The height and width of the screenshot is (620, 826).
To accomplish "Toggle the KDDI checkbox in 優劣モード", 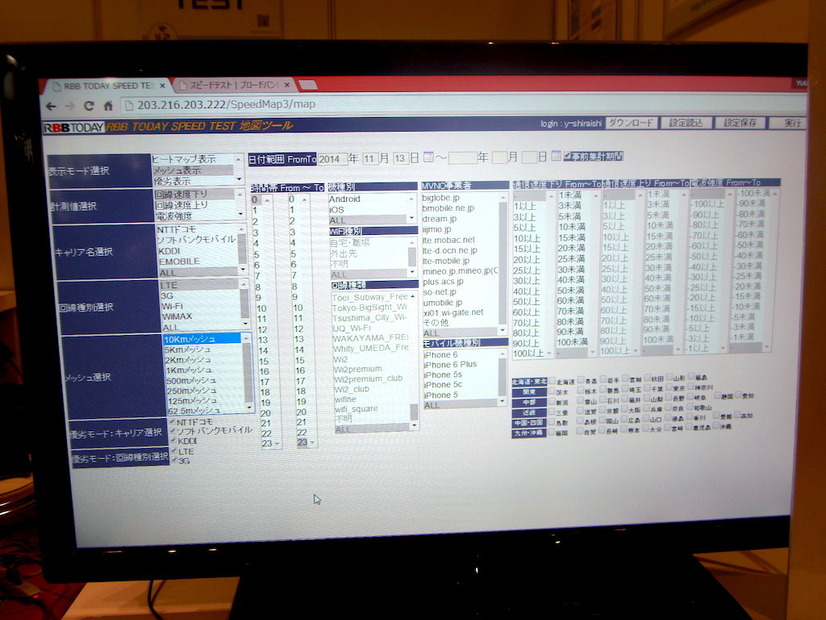I will [173, 441].
